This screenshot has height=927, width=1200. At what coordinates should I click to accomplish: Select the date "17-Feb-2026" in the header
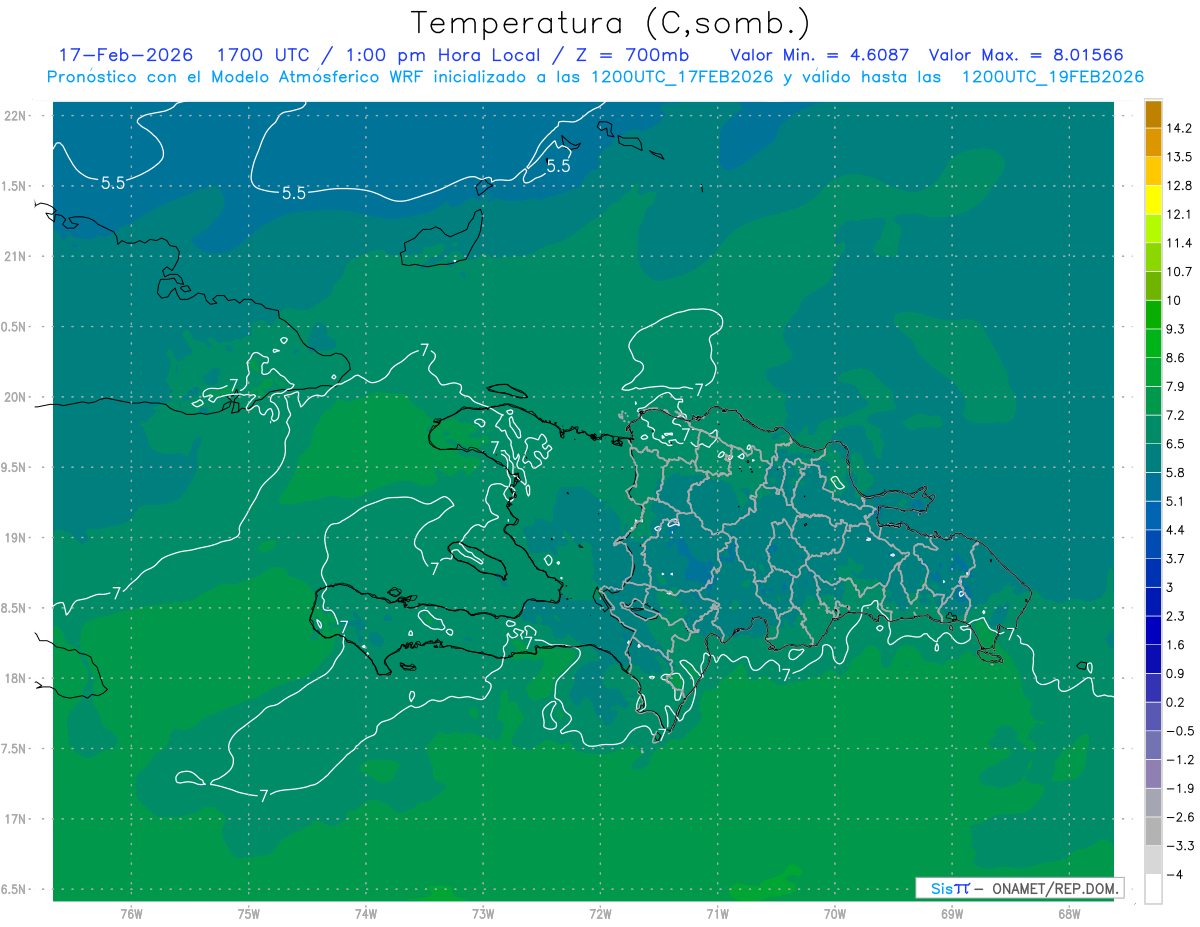pyautogui.click(x=127, y=55)
